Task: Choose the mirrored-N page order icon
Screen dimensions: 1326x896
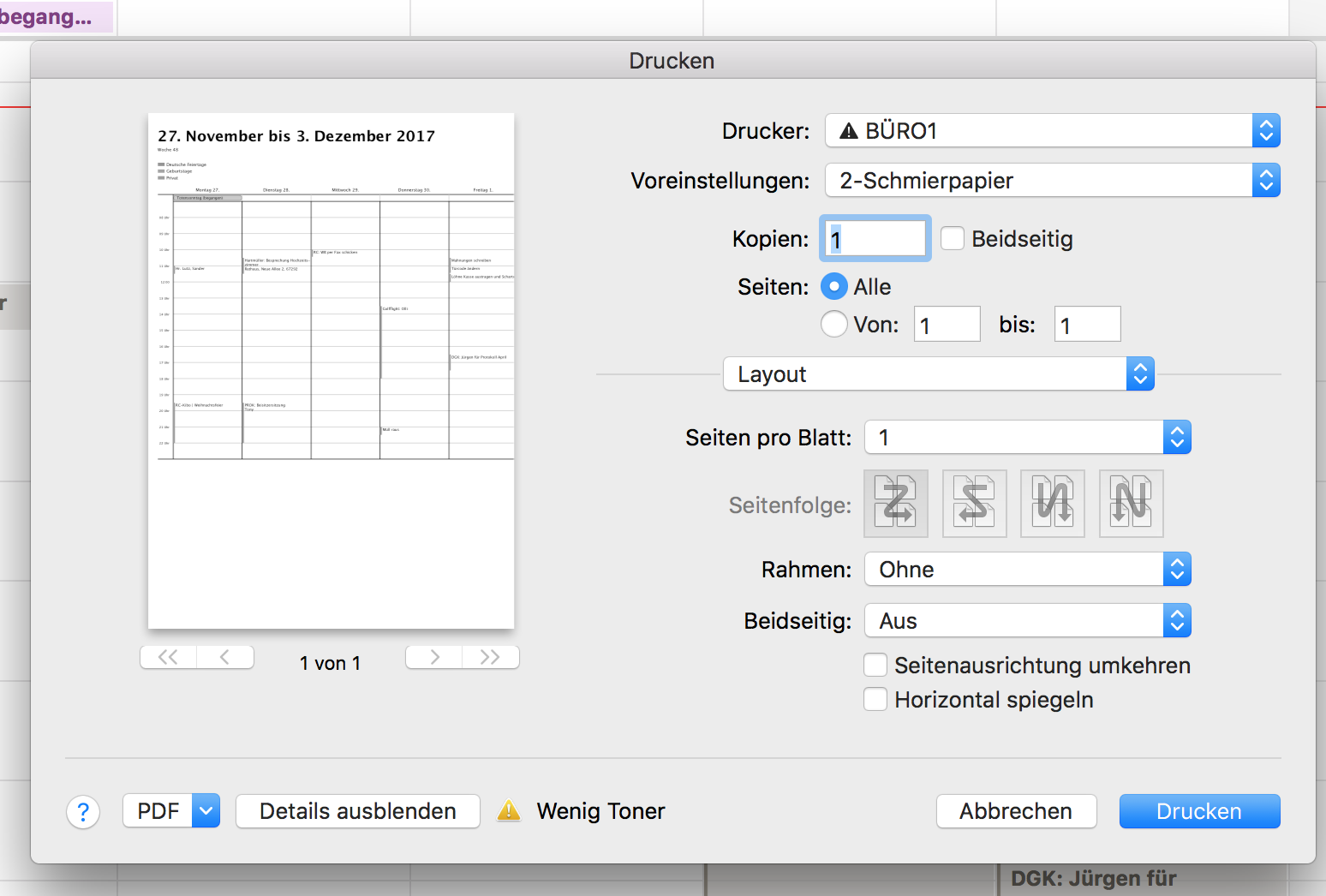Action: [1053, 503]
